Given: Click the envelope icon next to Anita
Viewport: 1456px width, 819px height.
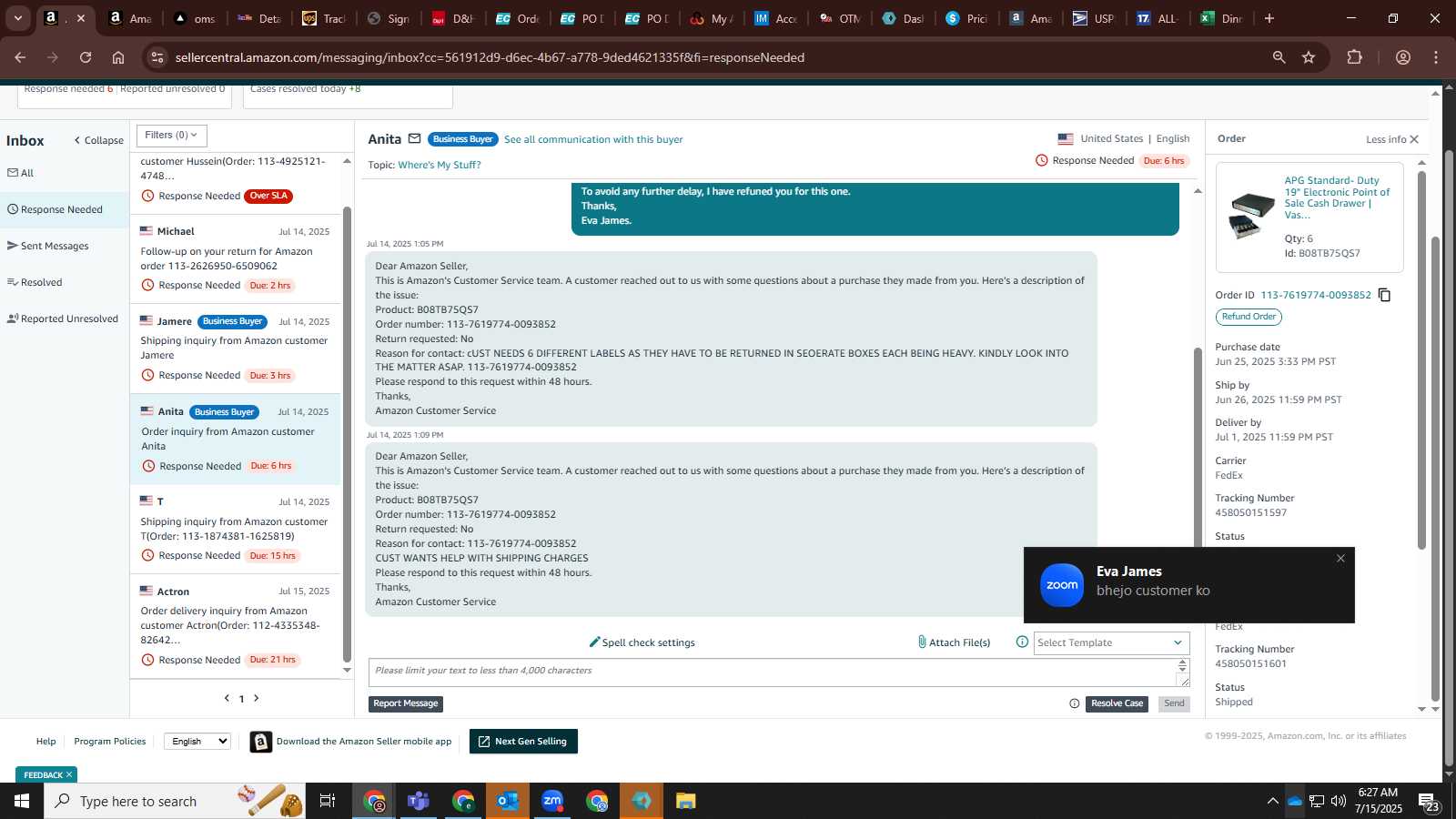Looking at the screenshot, I should tap(414, 139).
